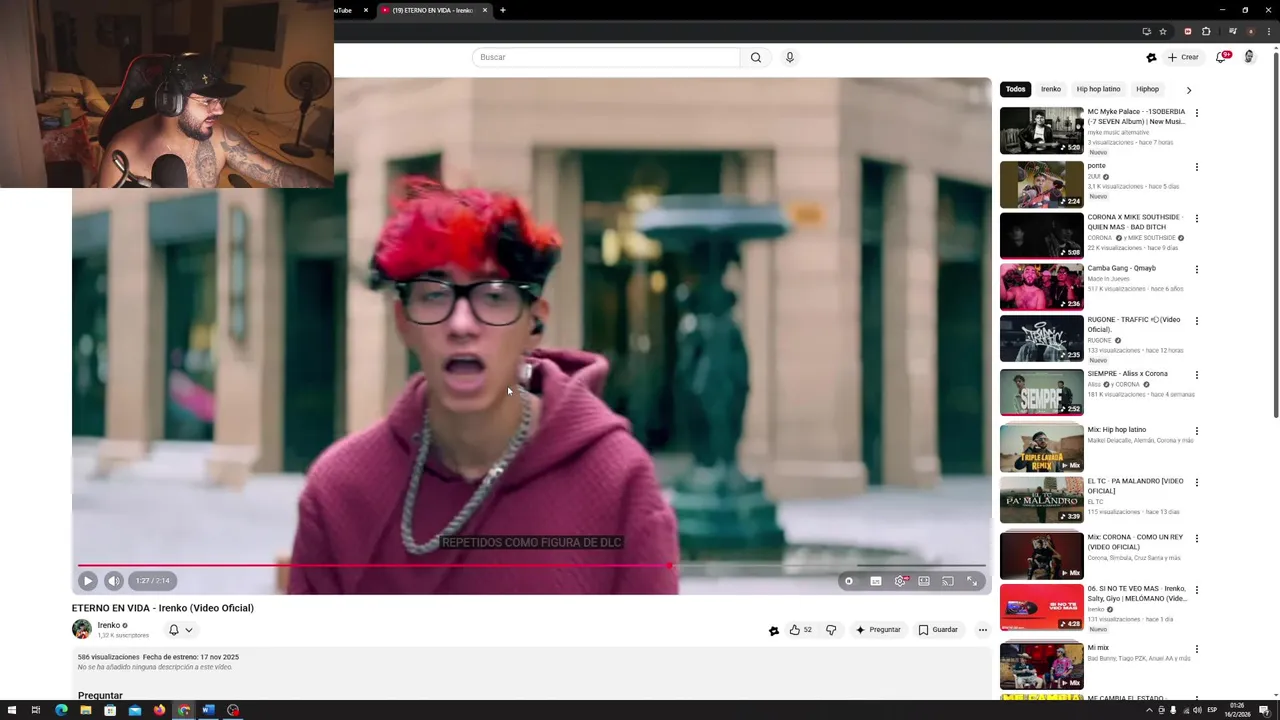Open a new browser tab
The width and height of the screenshot is (1280, 720).
(x=503, y=10)
